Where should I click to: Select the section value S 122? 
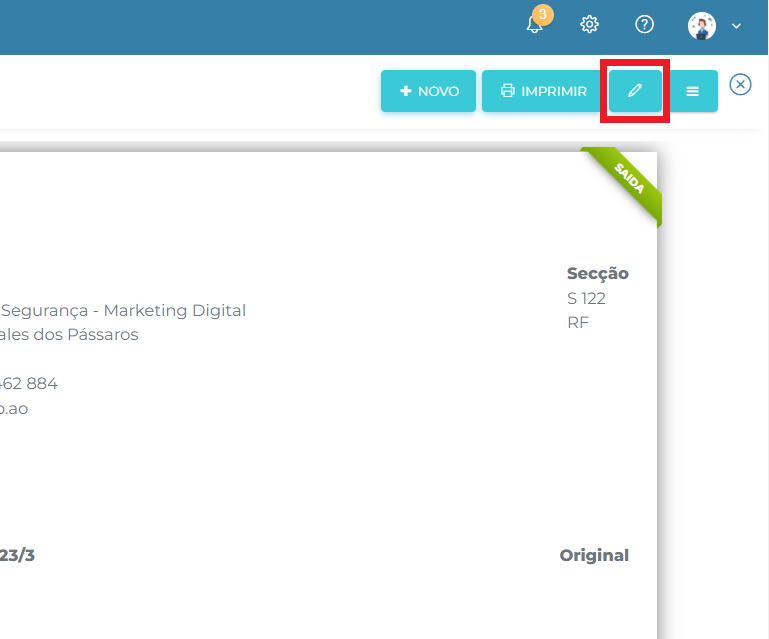coord(586,298)
